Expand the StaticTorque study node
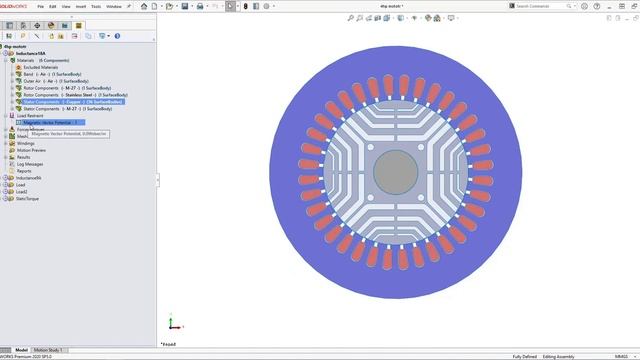 pyautogui.click(x=5, y=199)
